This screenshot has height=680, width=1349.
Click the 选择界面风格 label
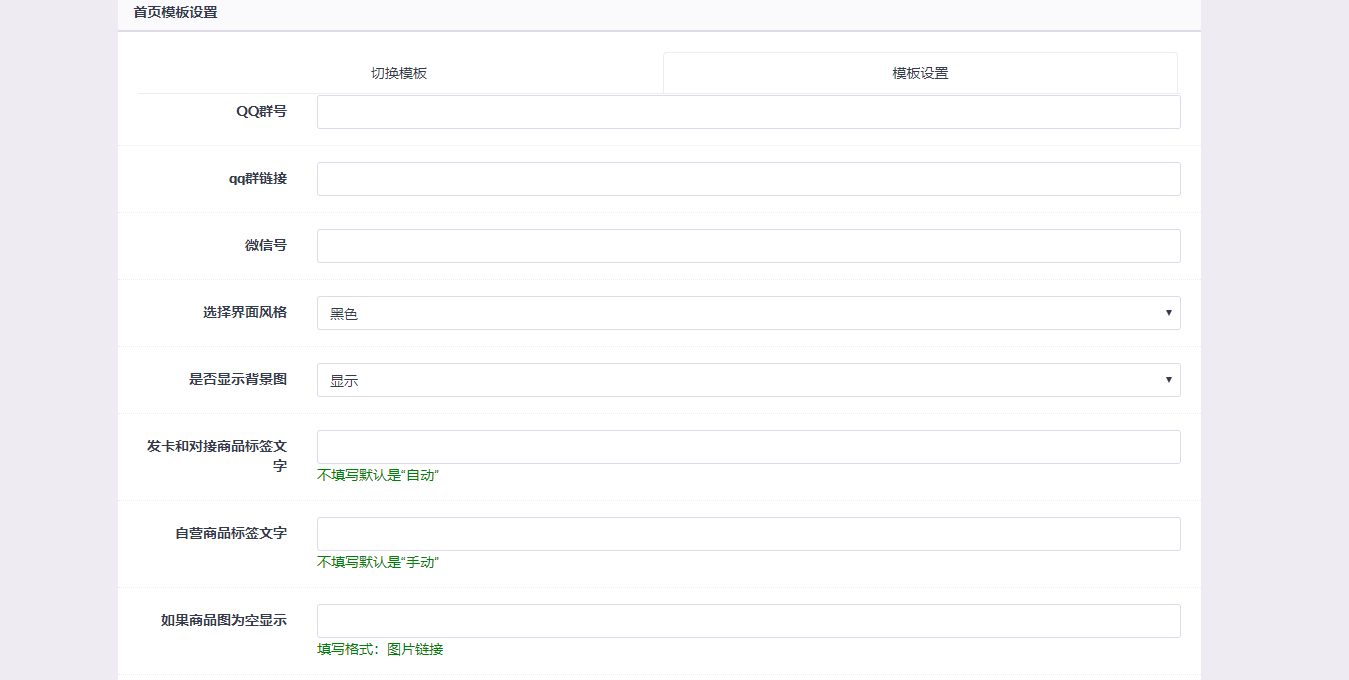[x=245, y=312]
